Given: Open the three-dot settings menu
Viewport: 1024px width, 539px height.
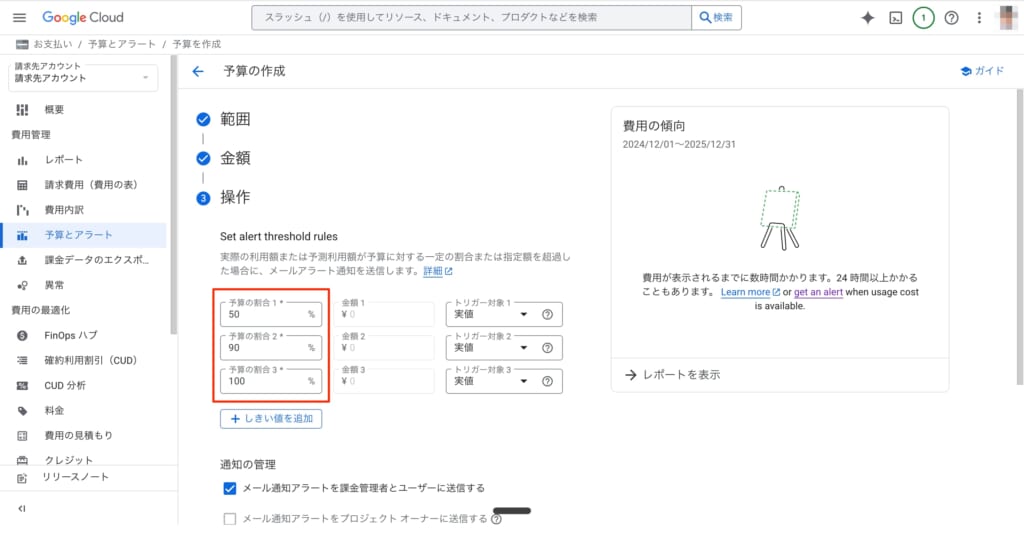Looking at the screenshot, I should 979,18.
